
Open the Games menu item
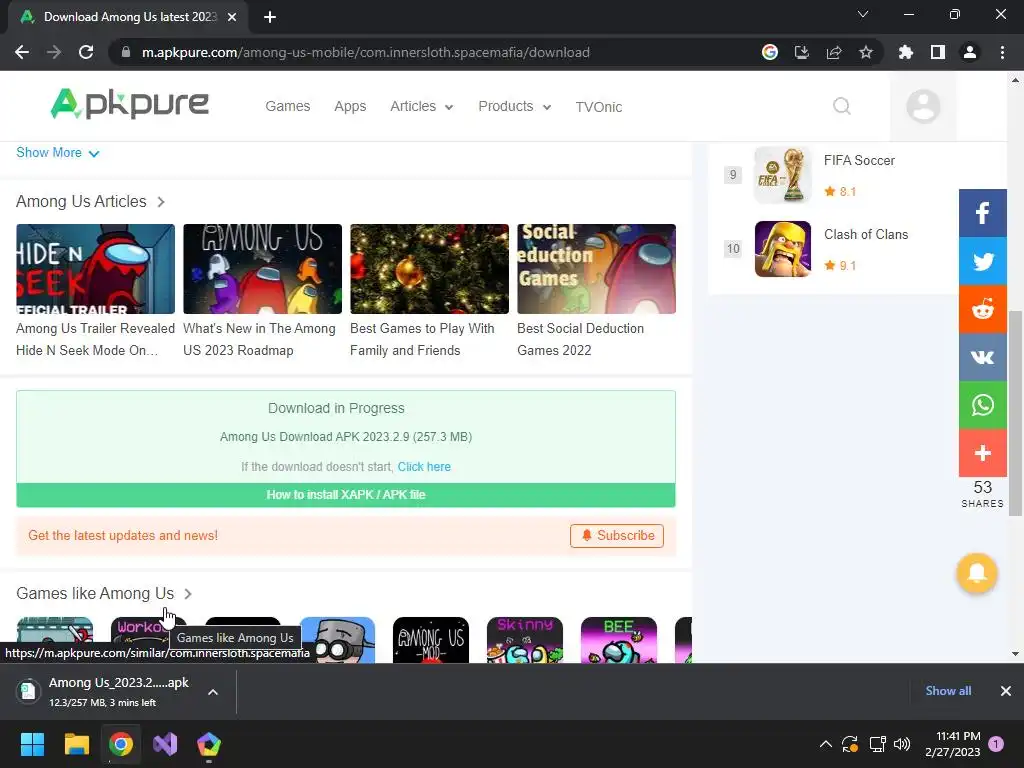point(287,106)
